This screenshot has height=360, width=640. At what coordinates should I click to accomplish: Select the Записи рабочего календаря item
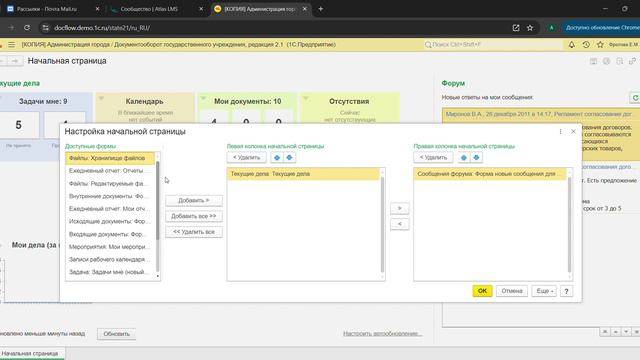tap(110, 260)
